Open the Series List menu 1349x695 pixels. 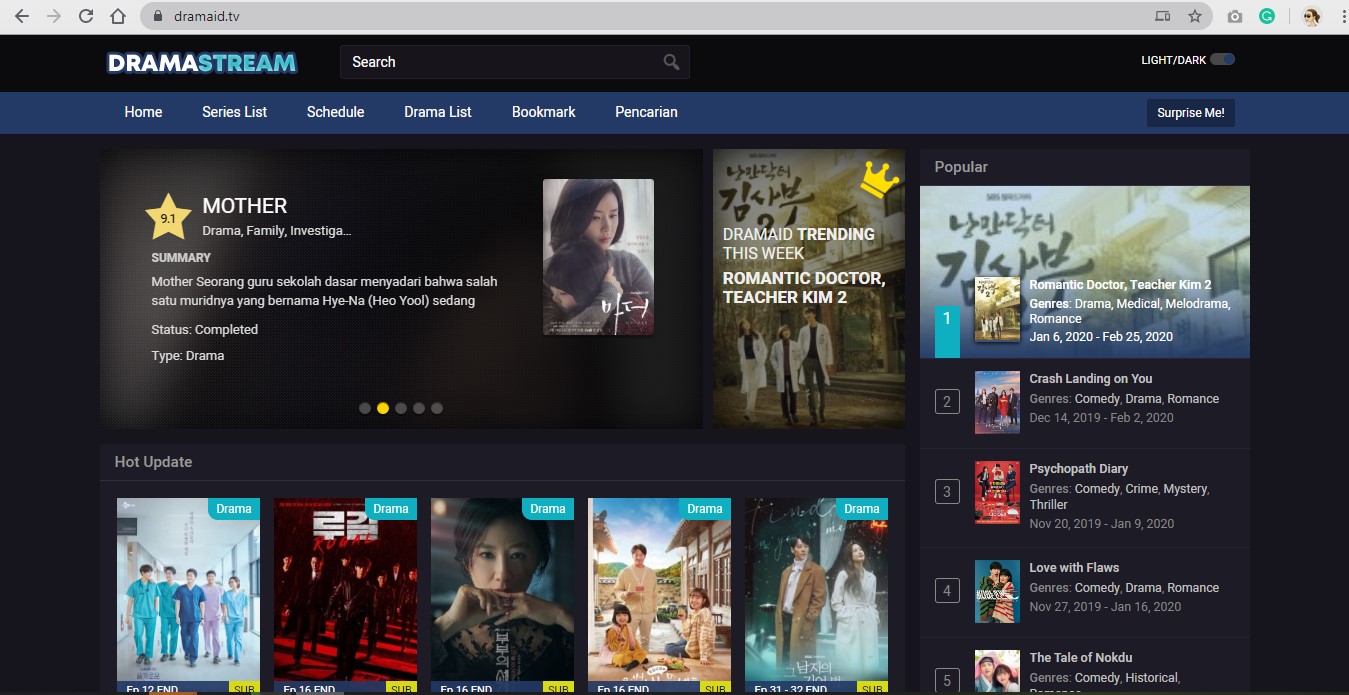[234, 112]
